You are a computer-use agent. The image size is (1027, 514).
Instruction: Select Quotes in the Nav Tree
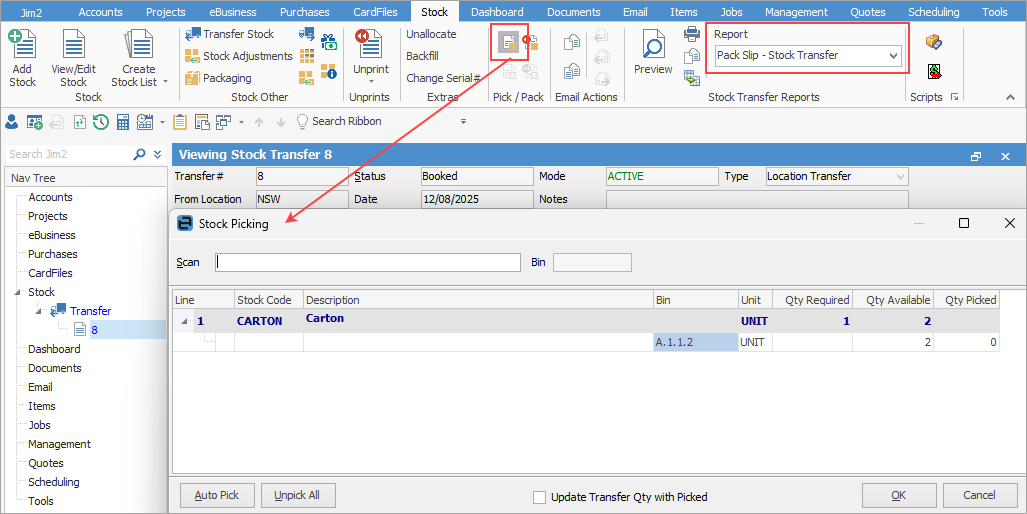click(46, 463)
